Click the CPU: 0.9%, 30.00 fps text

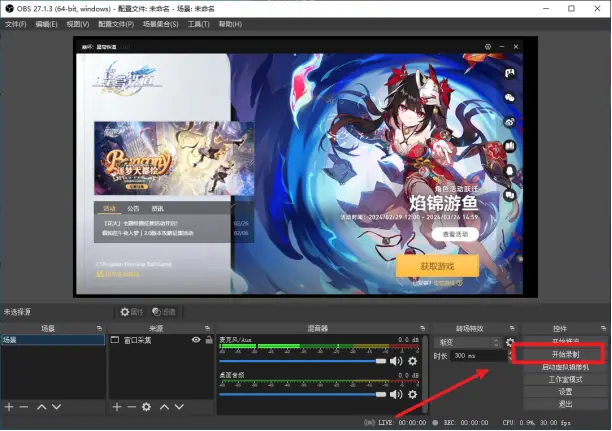pyautogui.click(x=537, y=423)
